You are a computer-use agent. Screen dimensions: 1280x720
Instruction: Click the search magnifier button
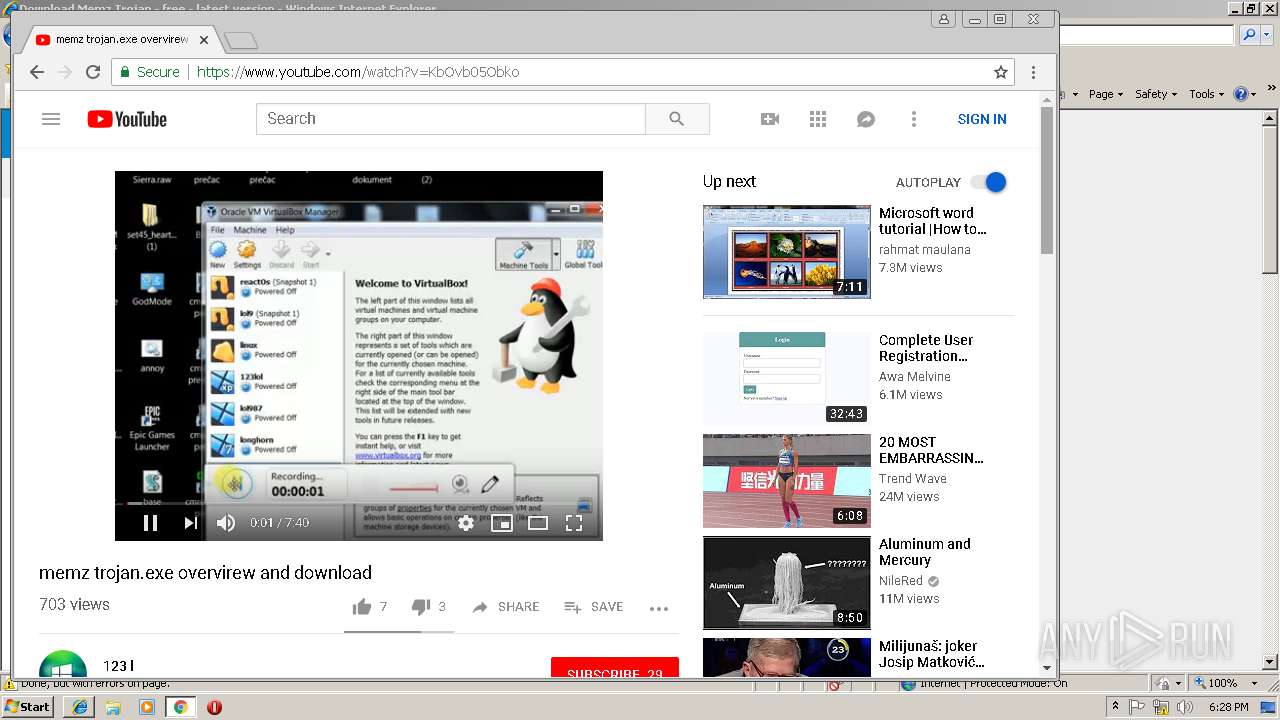[x=677, y=119]
